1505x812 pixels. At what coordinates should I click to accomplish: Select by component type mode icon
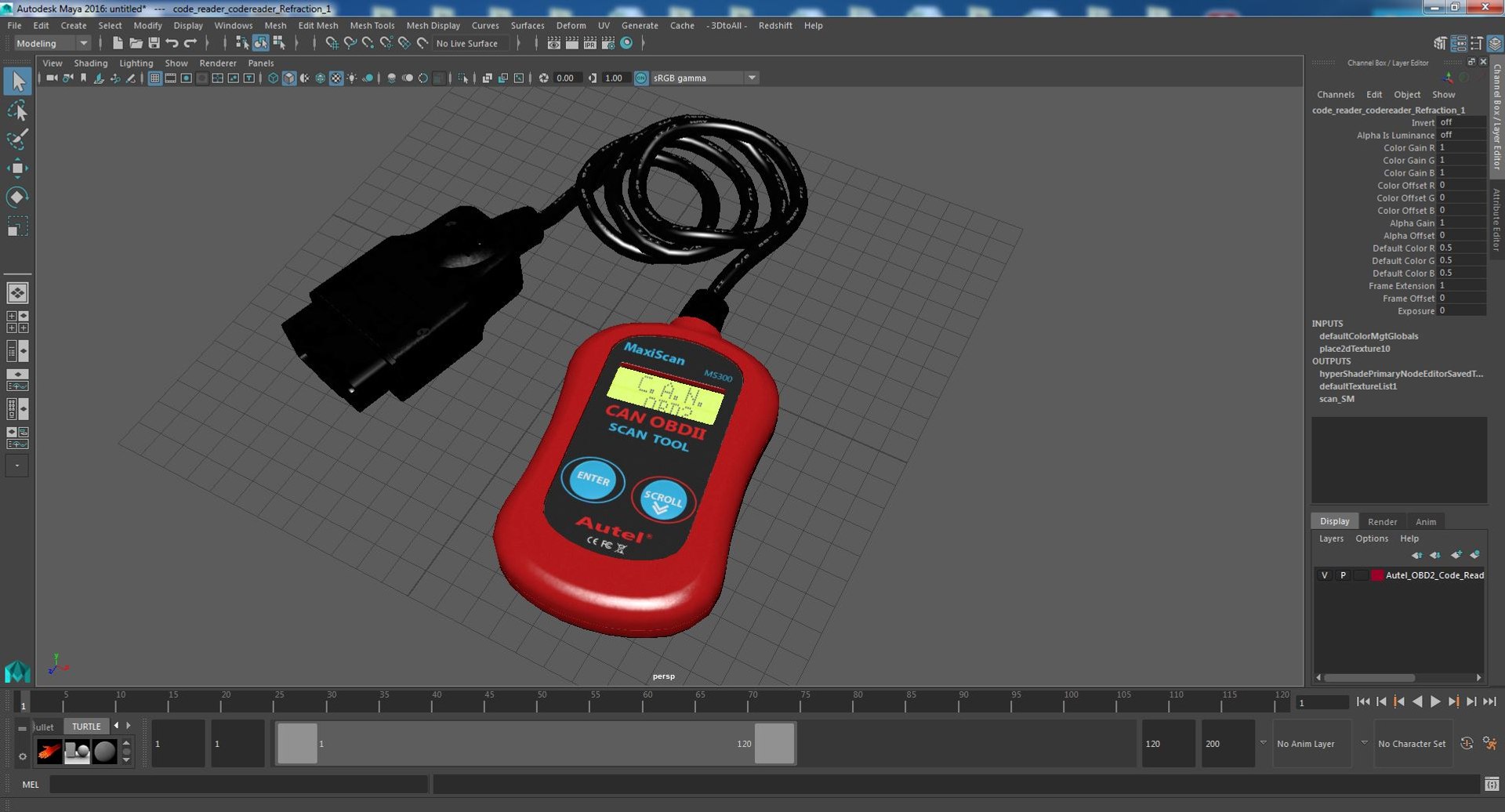point(278,43)
